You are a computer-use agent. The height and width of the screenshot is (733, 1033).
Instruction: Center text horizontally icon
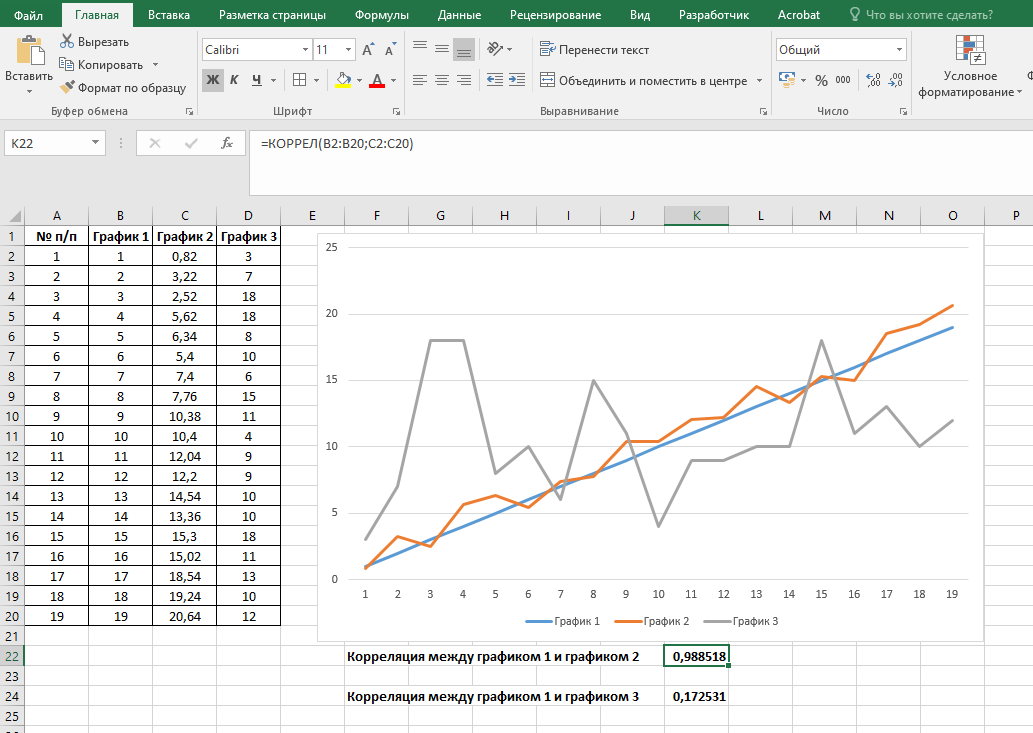pos(442,80)
